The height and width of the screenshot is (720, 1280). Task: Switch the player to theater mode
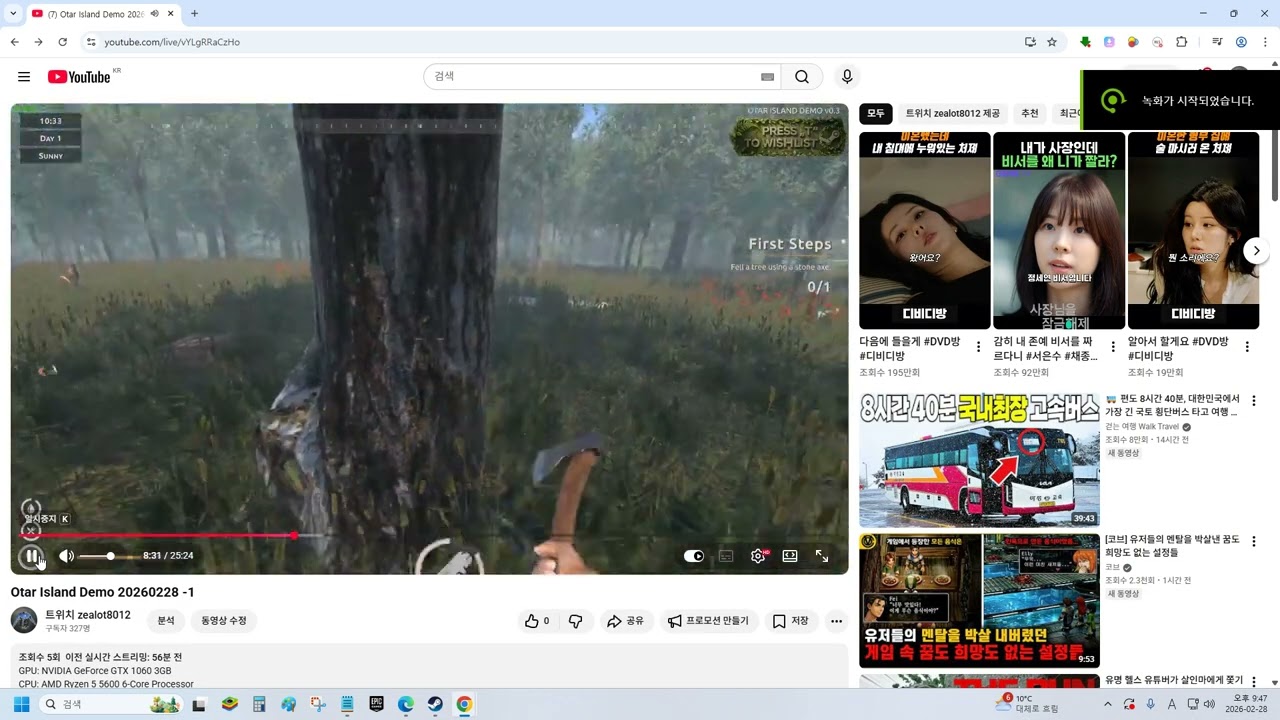coord(790,556)
